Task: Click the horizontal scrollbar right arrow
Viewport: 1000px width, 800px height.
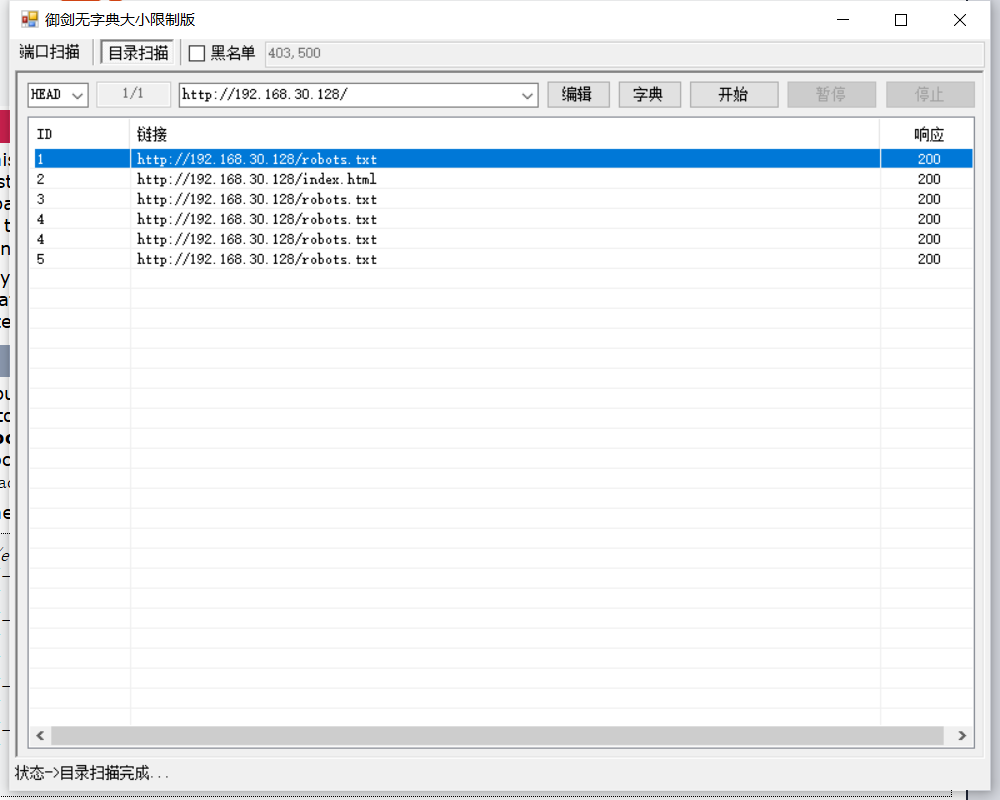Action: 962,736
